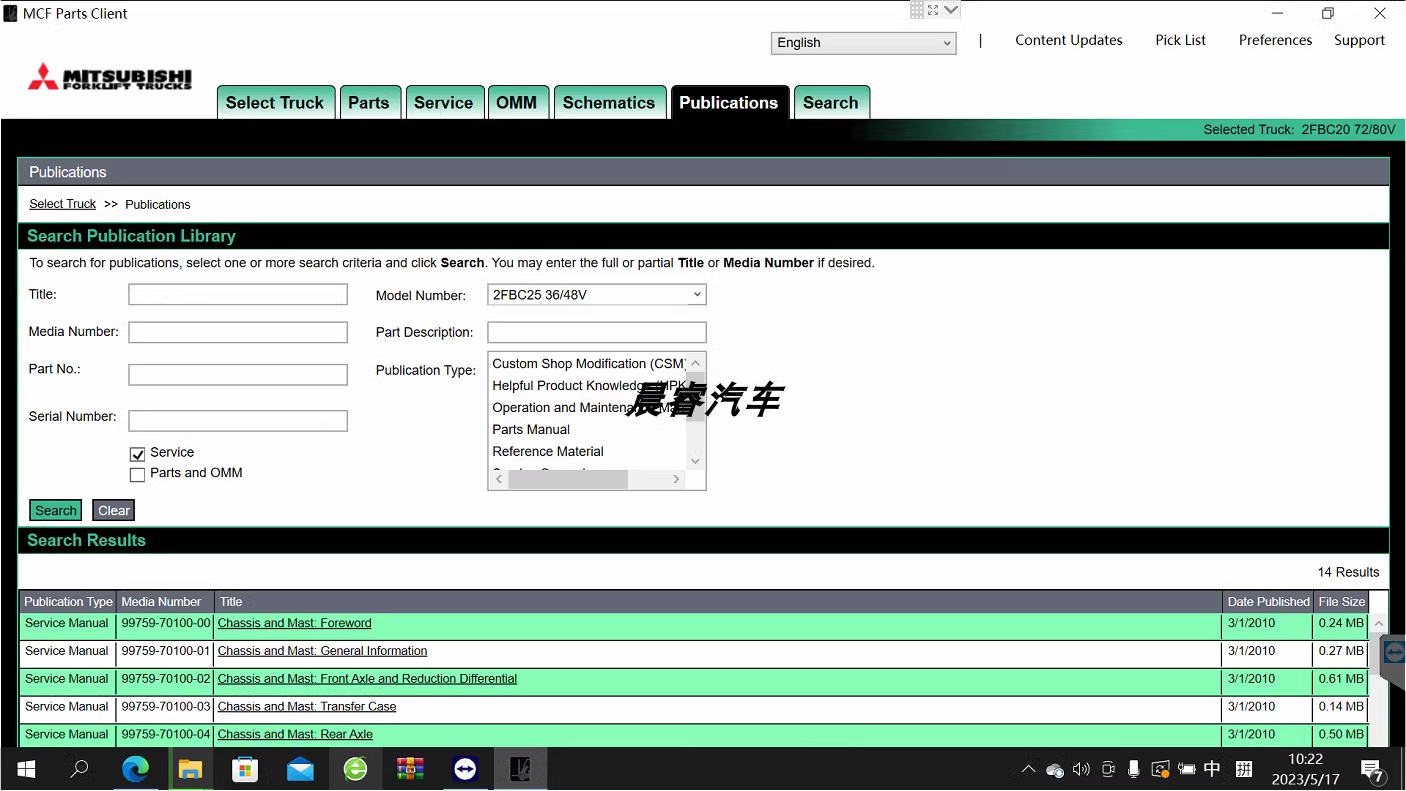Open the Support link
This screenshot has width=1406, height=791.
1360,40
